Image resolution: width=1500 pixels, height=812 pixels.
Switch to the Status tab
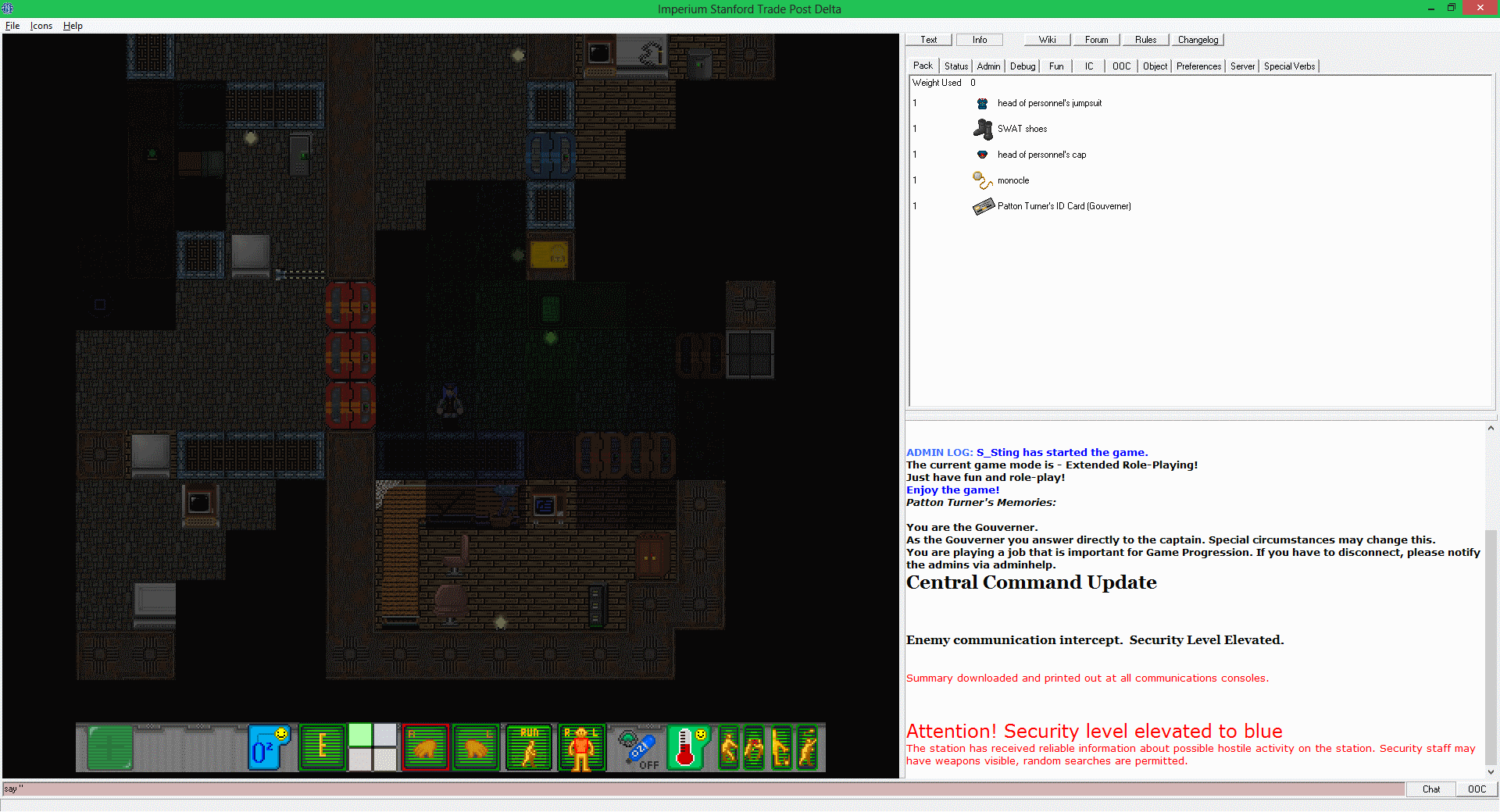pos(956,66)
